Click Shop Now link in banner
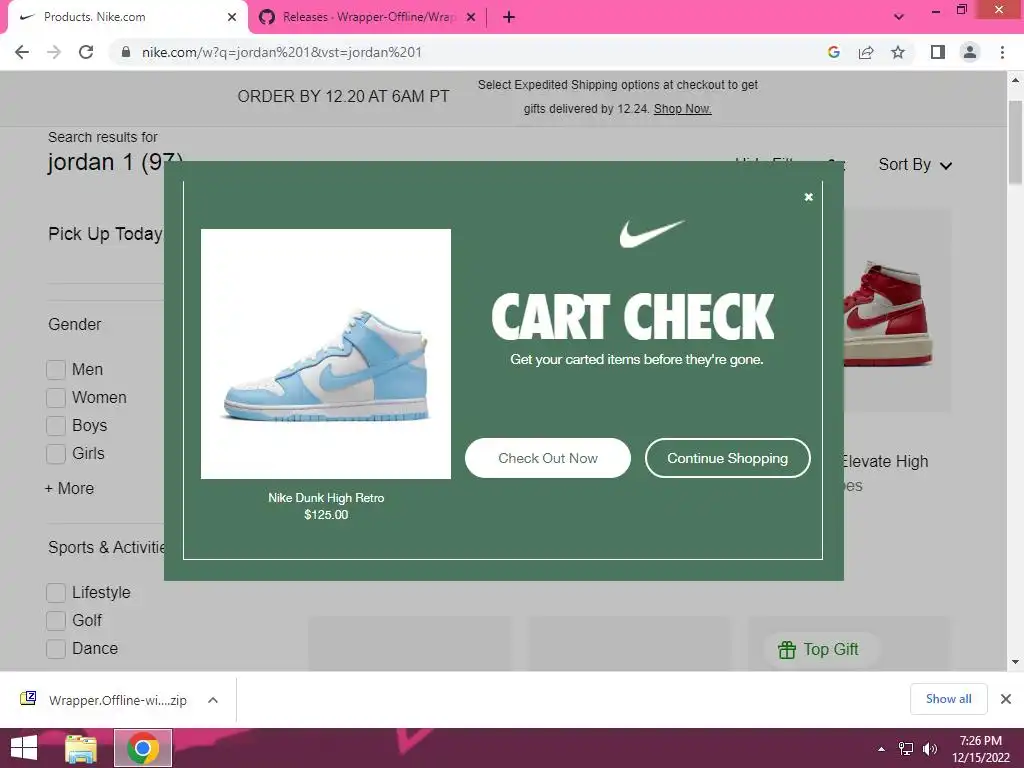 (x=682, y=108)
